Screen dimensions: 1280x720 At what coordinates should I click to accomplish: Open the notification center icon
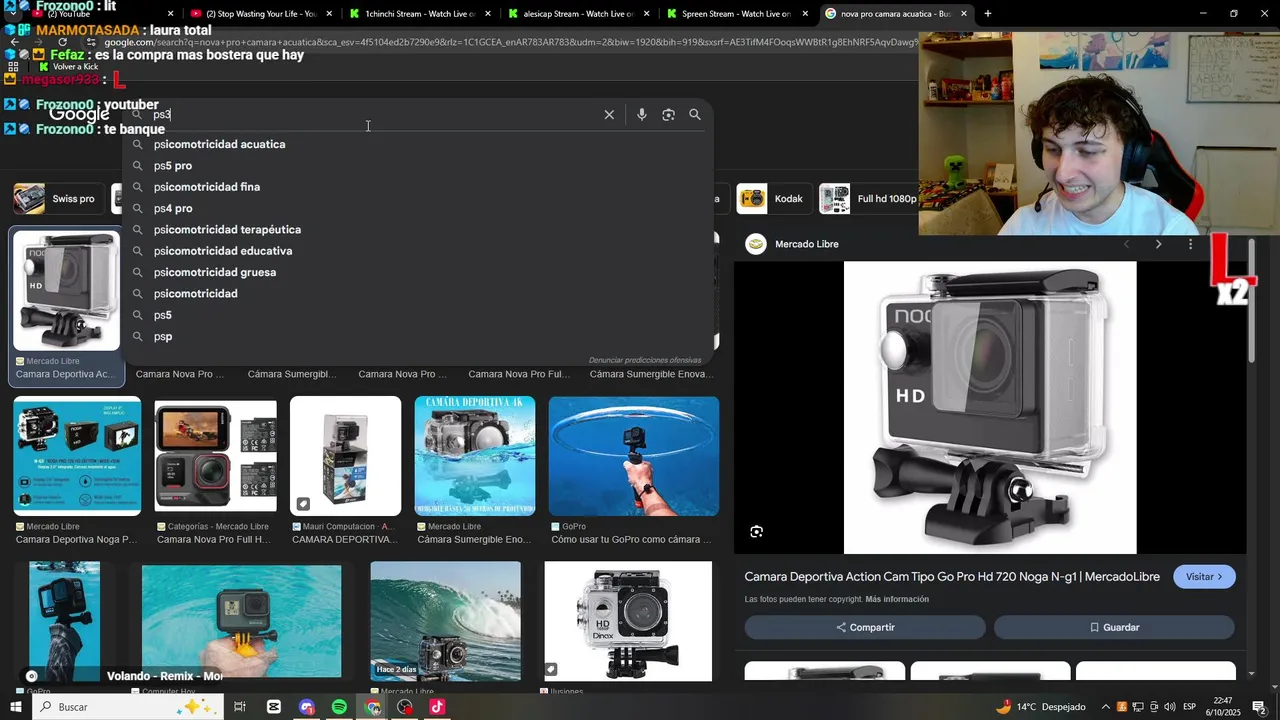pyautogui.click(x=1259, y=707)
